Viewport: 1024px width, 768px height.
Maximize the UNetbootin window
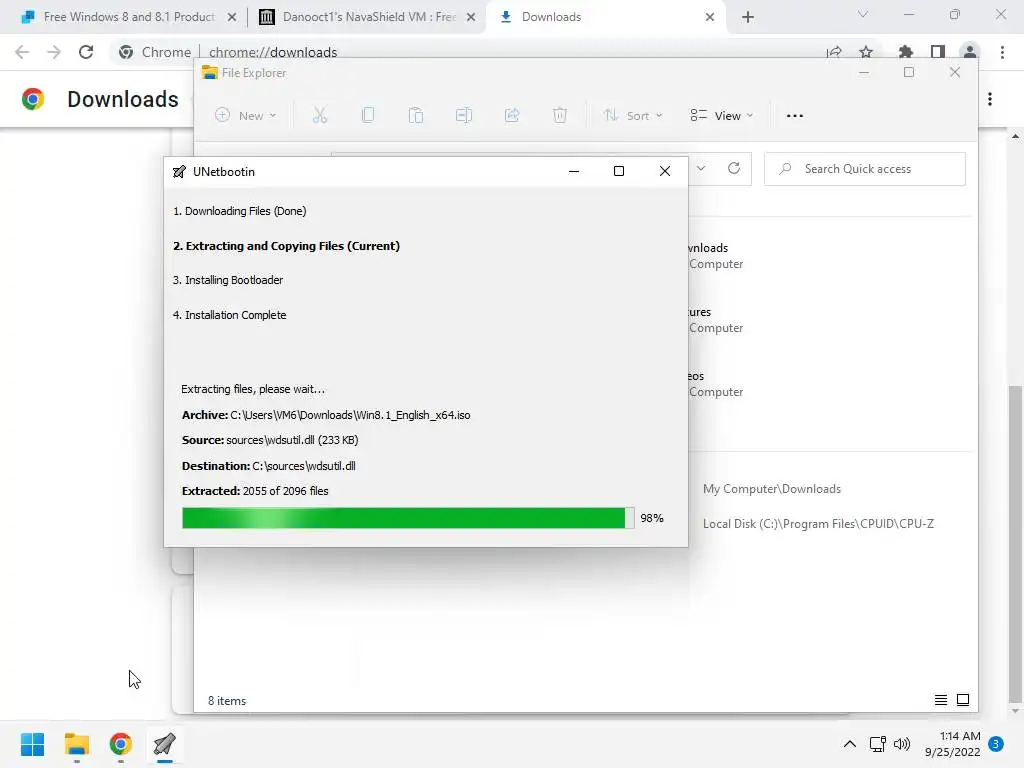(x=618, y=172)
